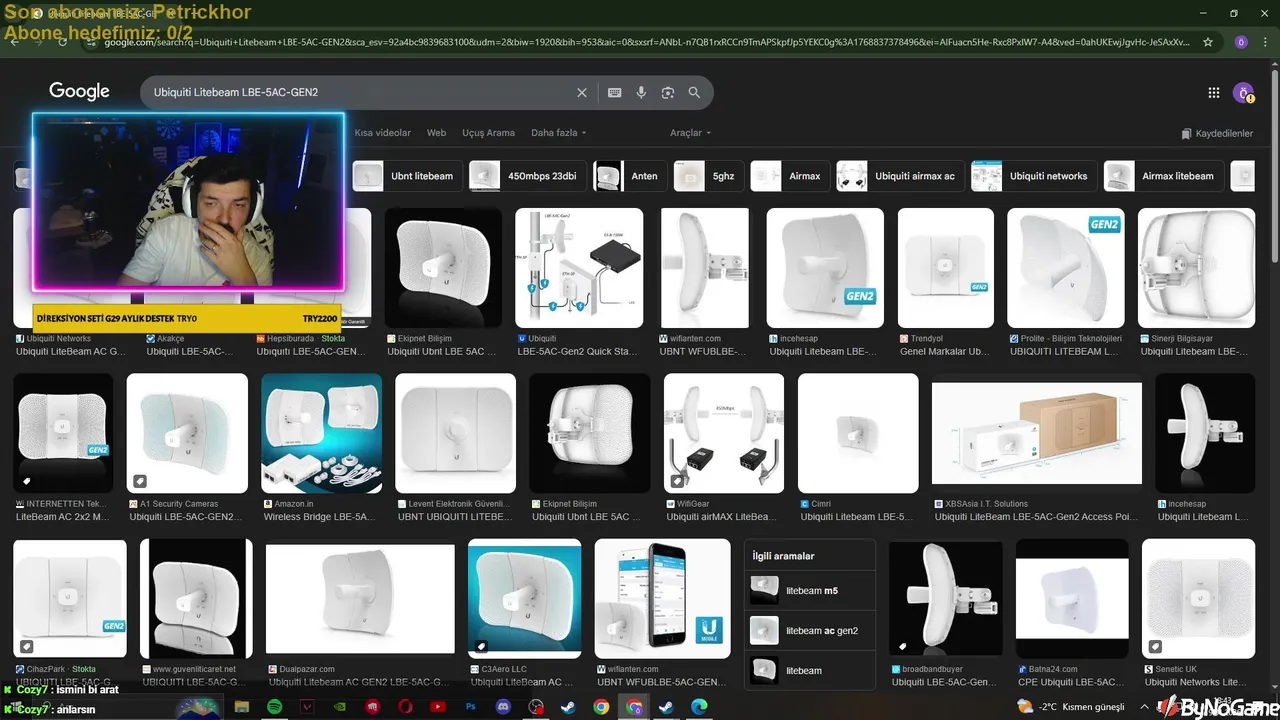
Task: Open Kaydedilenler saved items
Action: (x=1217, y=134)
